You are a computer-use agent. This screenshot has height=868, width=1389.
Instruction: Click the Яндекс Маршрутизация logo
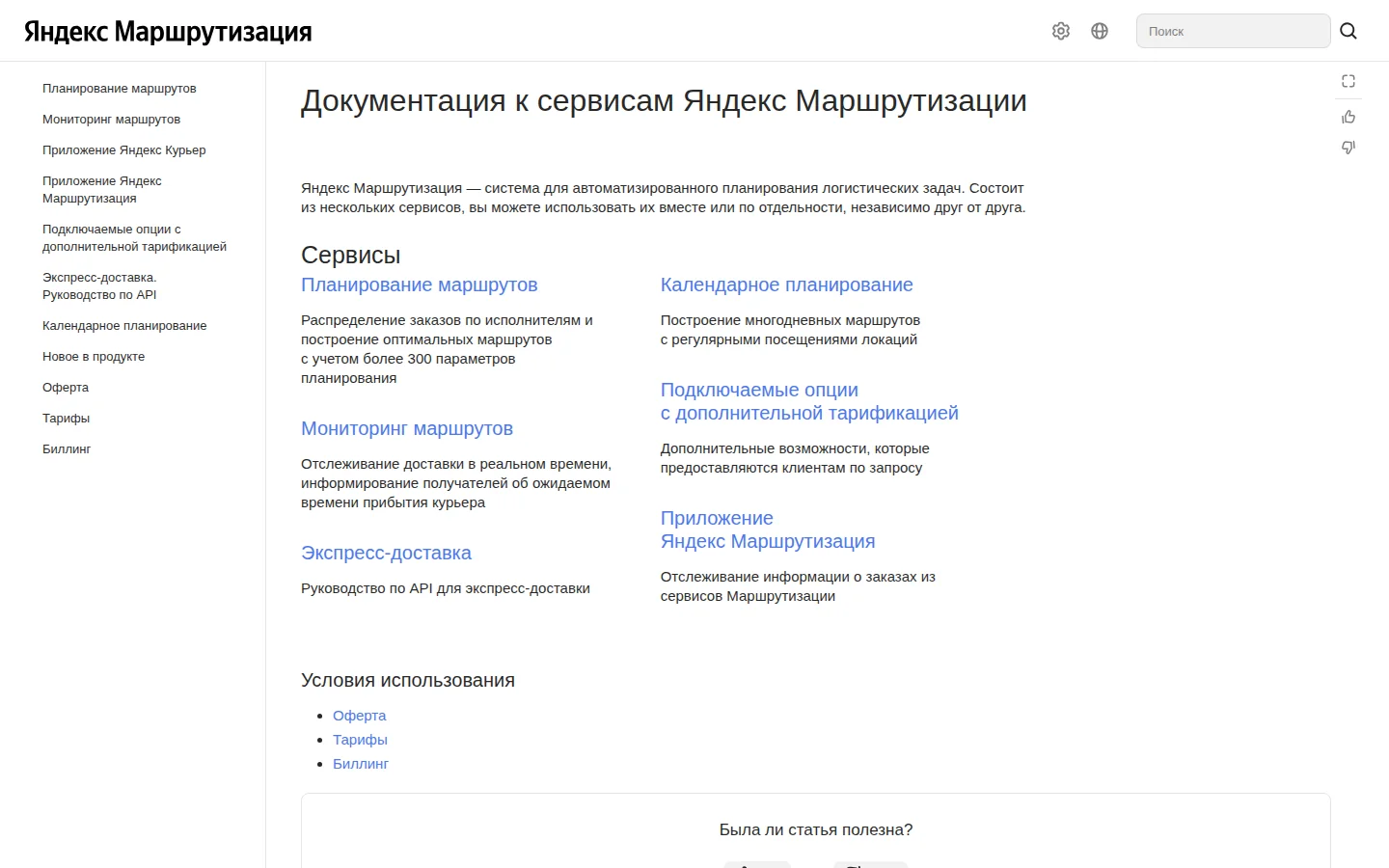[168, 32]
